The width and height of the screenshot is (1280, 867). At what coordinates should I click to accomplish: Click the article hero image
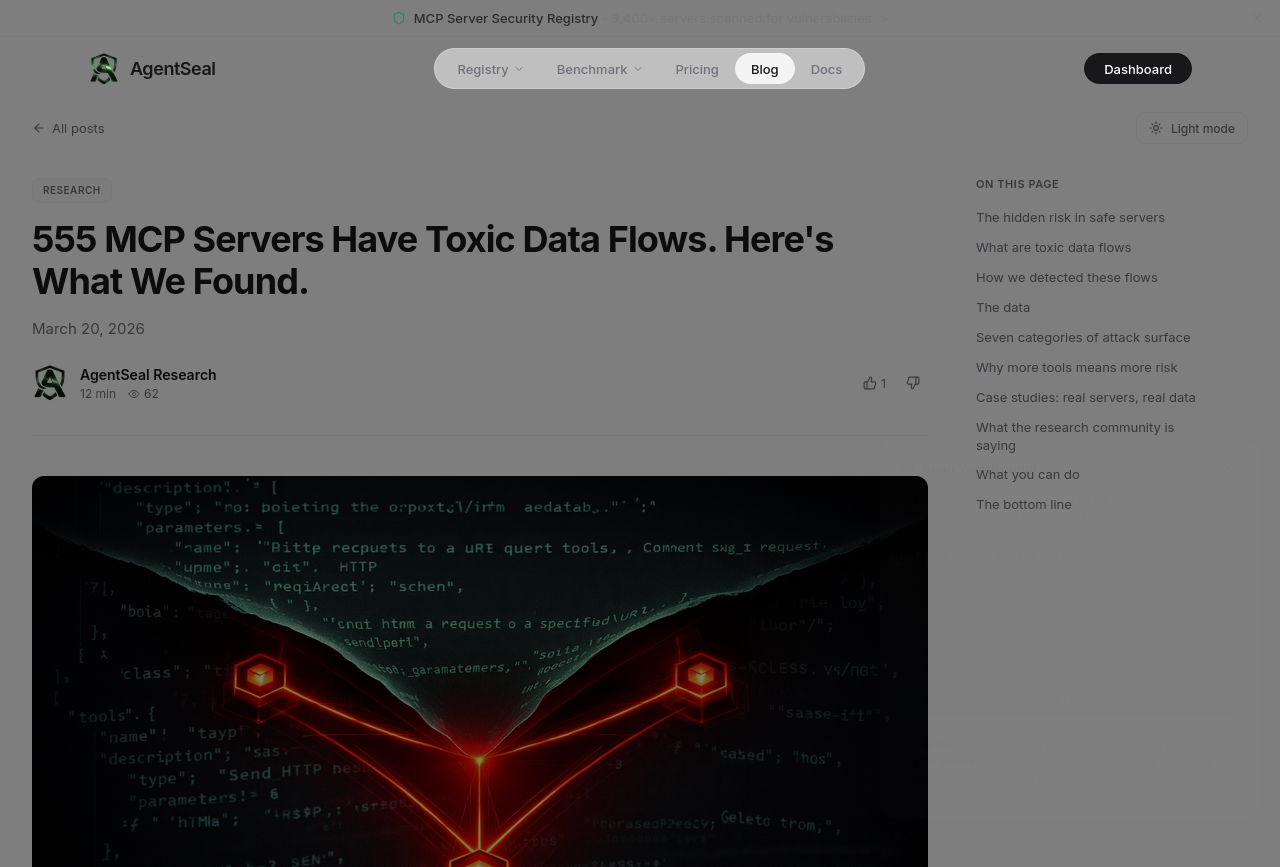click(480, 670)
